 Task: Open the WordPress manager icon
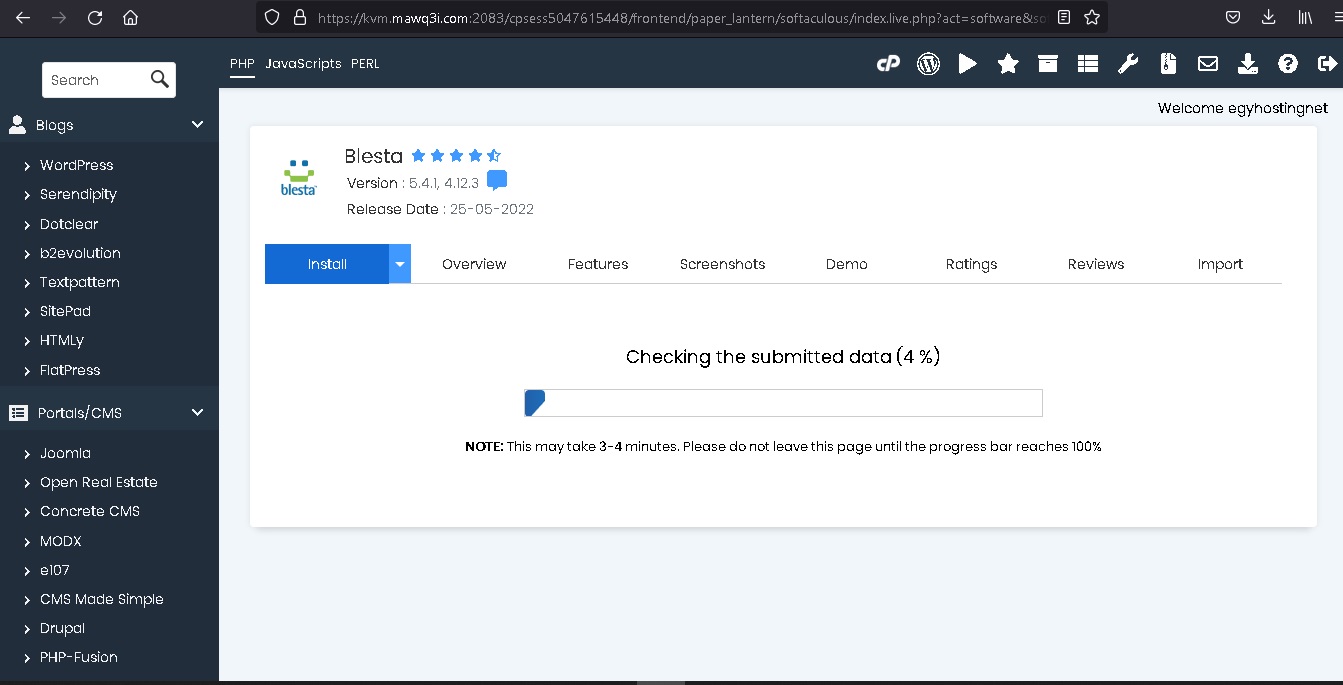point(928,64)
